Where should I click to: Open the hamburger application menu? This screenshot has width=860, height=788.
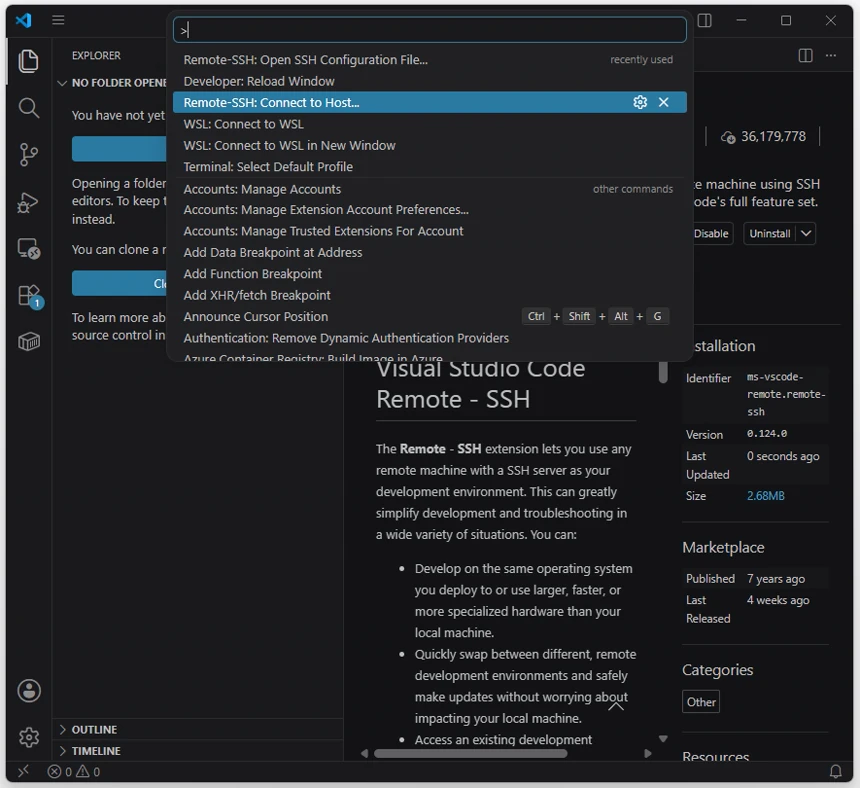(58, 20)
